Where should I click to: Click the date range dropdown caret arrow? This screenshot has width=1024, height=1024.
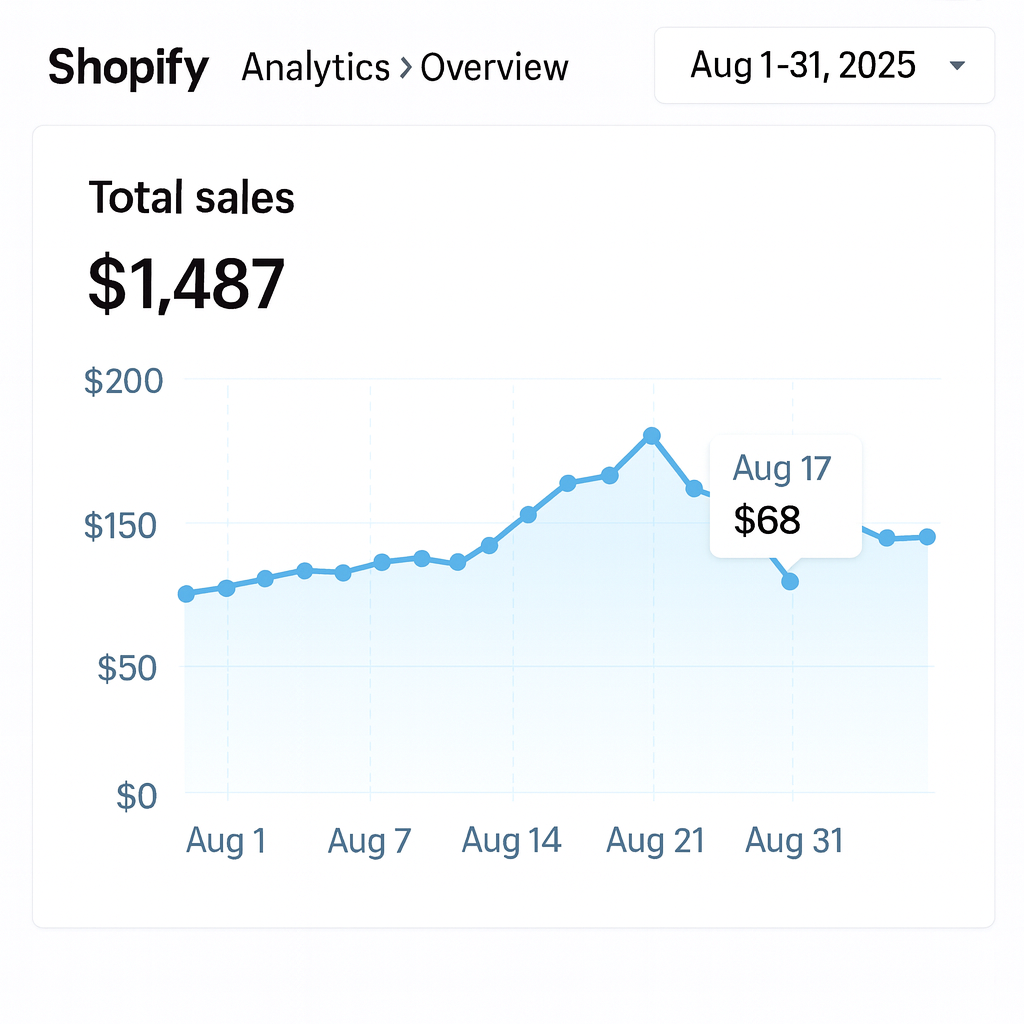[957, 66]
